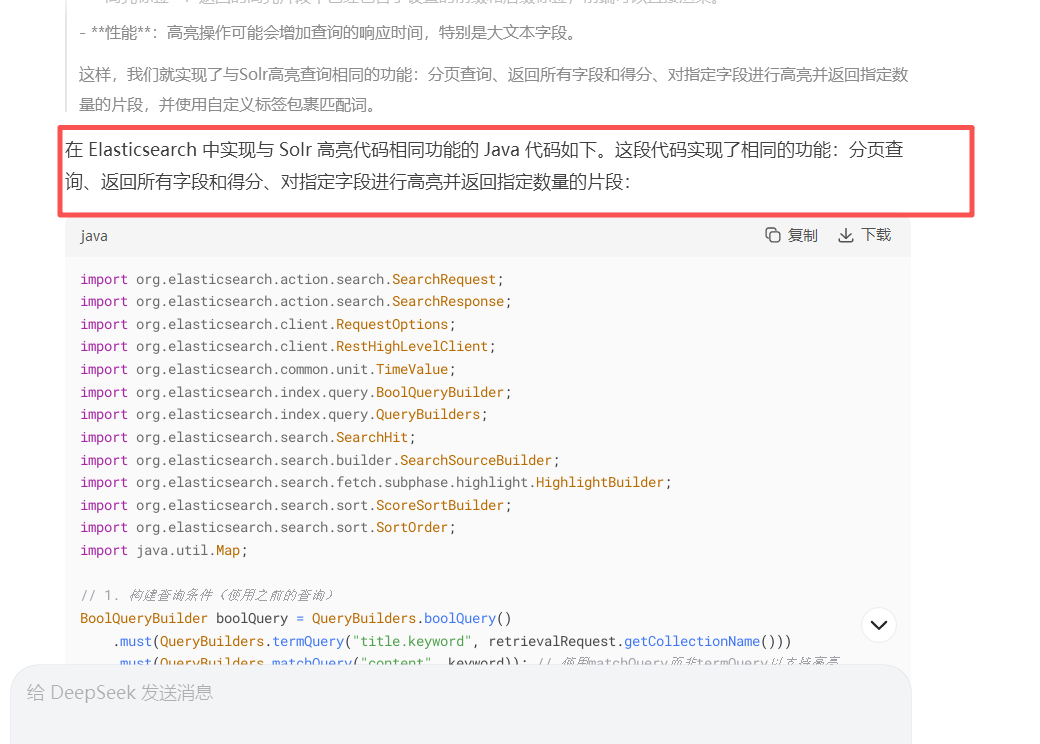Click the QueryBuilders import line
The image size is (1040, 744).
284,414
